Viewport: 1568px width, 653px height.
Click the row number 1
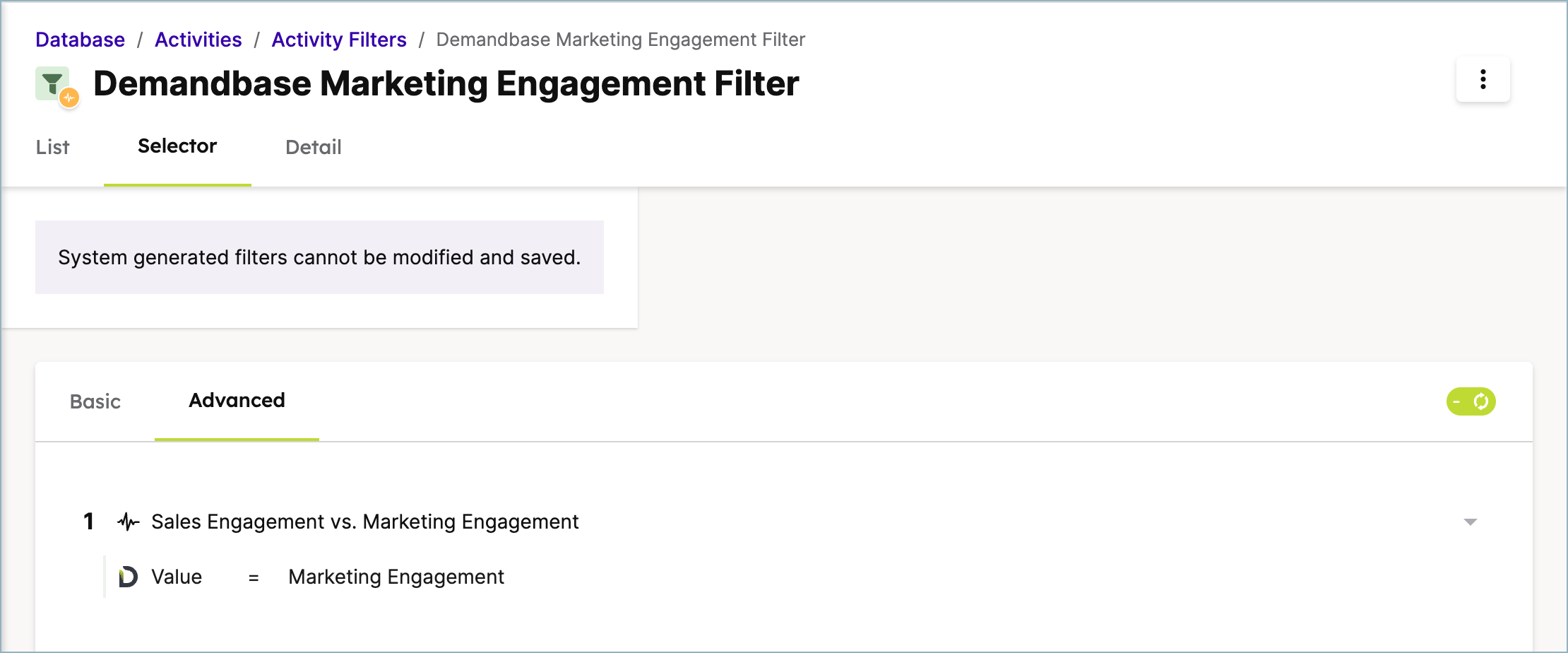88,522
